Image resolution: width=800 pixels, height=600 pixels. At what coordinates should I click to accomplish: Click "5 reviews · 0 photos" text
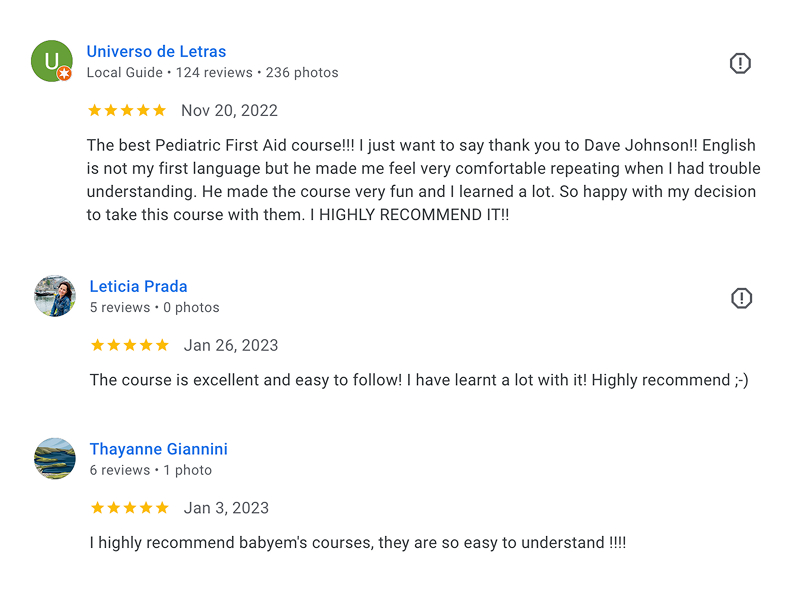(x=155, y=307)
